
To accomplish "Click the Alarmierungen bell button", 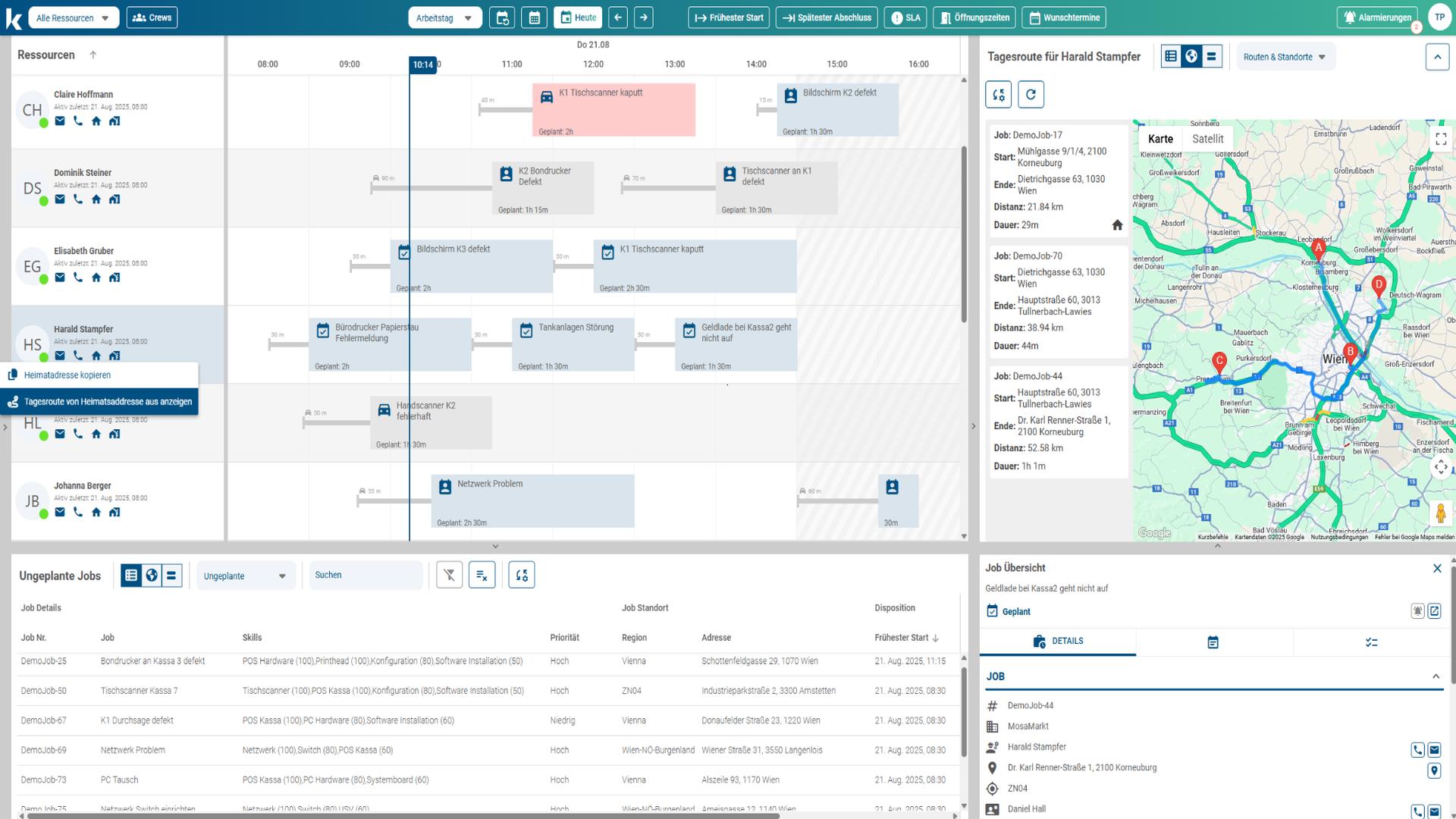I will (1377, 17).
